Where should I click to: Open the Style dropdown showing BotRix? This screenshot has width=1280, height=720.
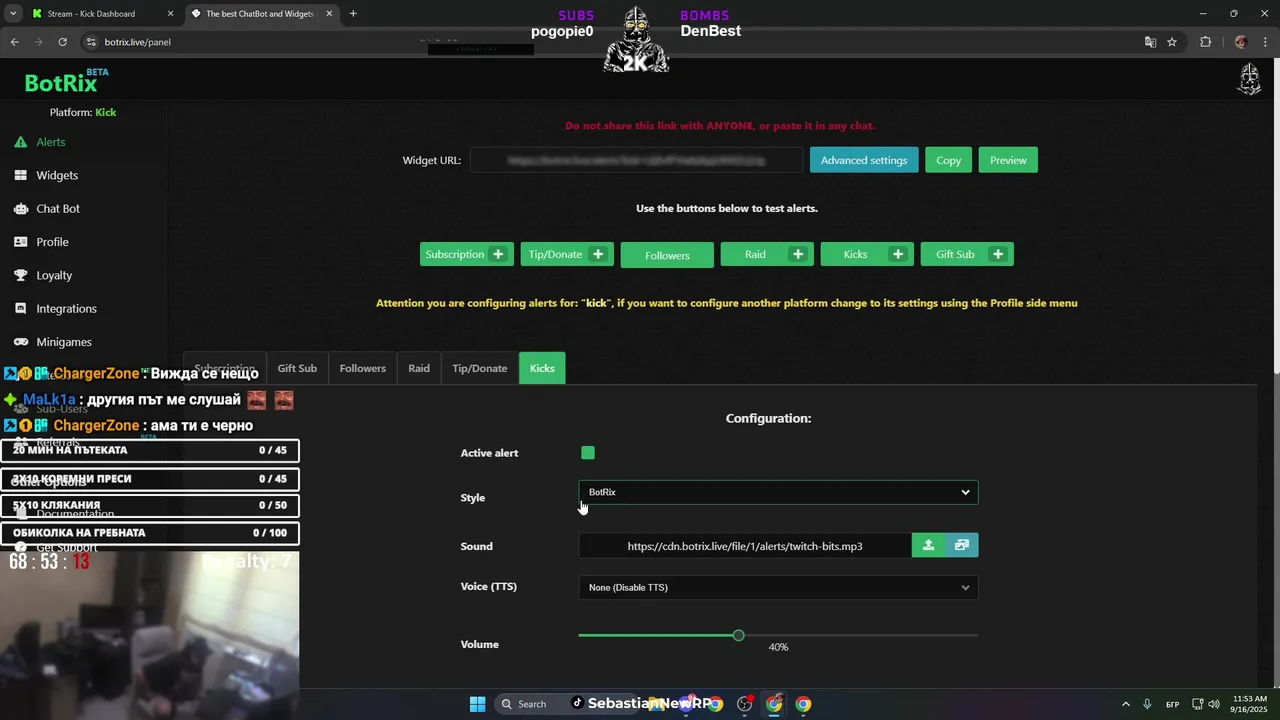point(778,492)
